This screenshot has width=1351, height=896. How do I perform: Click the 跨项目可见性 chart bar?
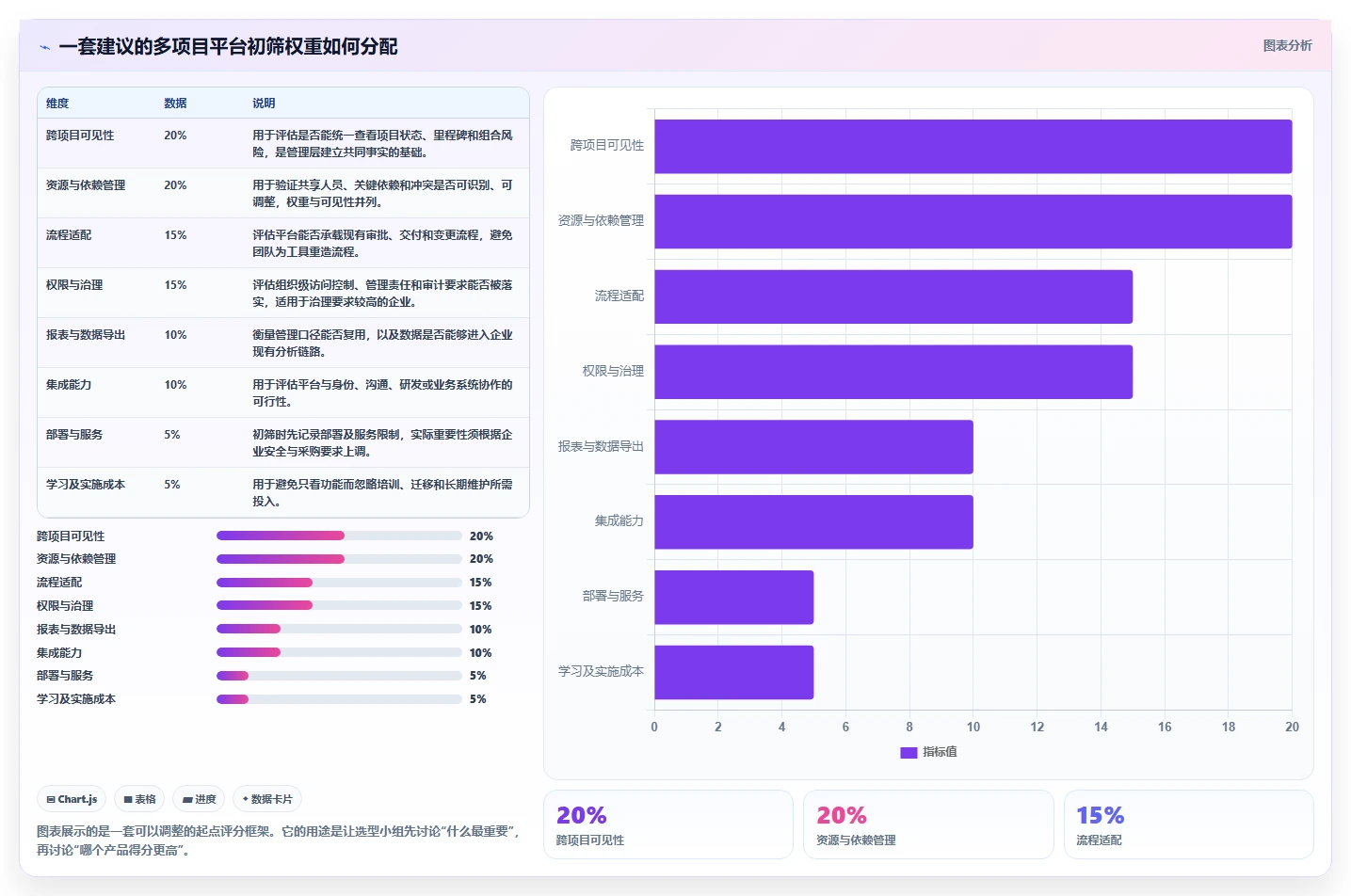point(973,146)
